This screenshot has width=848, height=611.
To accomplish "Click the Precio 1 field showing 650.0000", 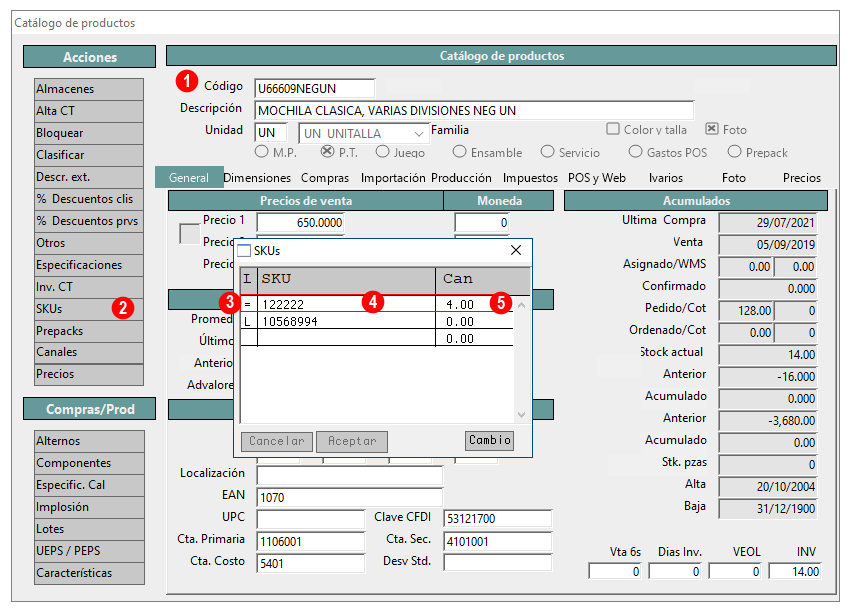I will (x=300, y=222).
